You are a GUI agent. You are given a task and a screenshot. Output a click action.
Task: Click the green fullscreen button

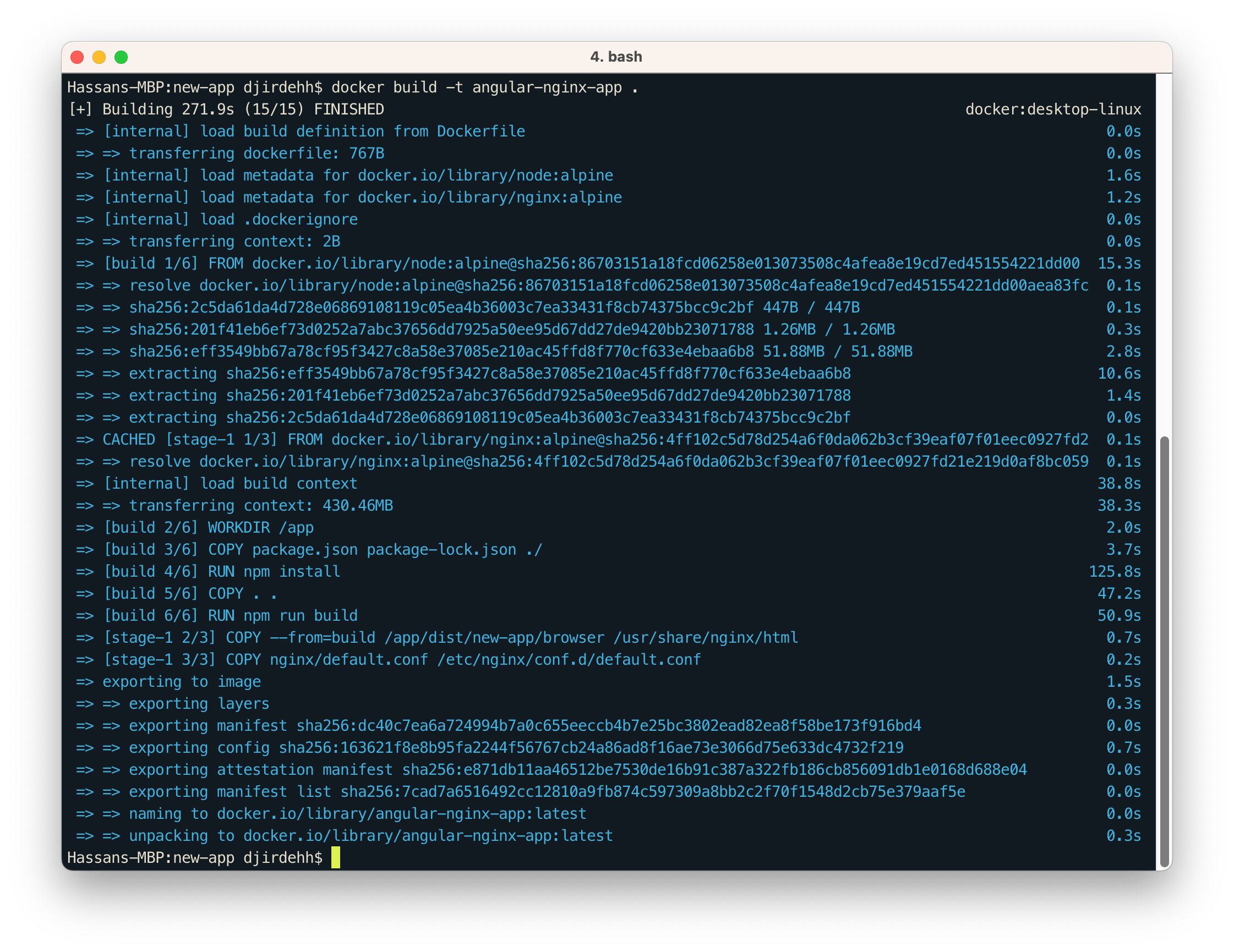coord(122,57)
